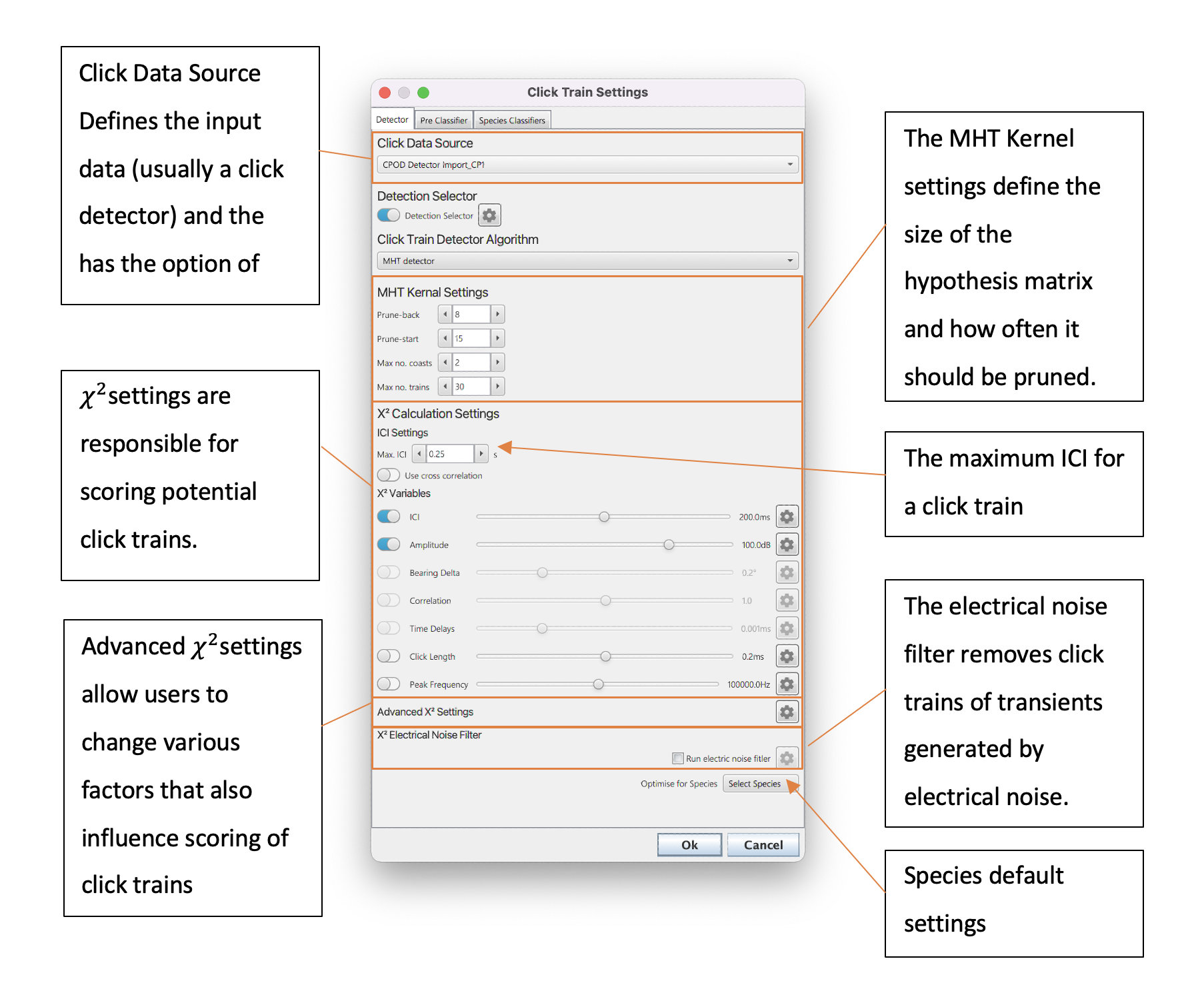Open Amplitude variable settings gear
The height and width of the screenshot is (985, 1204).
787,544
